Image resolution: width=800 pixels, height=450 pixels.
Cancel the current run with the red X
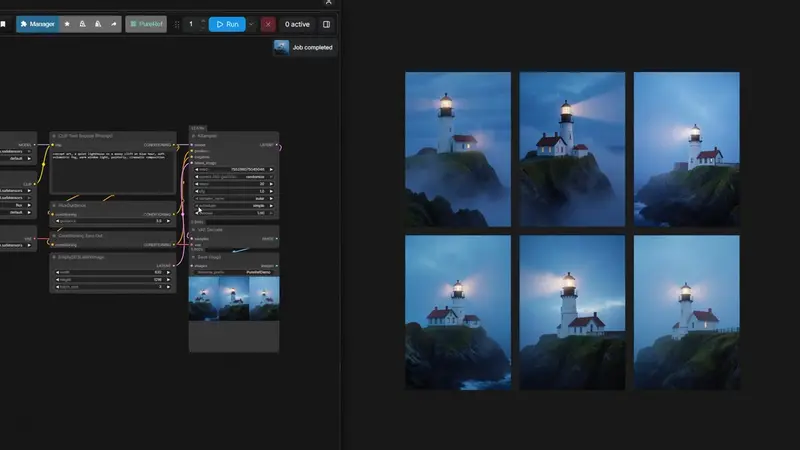coord(268,24)
